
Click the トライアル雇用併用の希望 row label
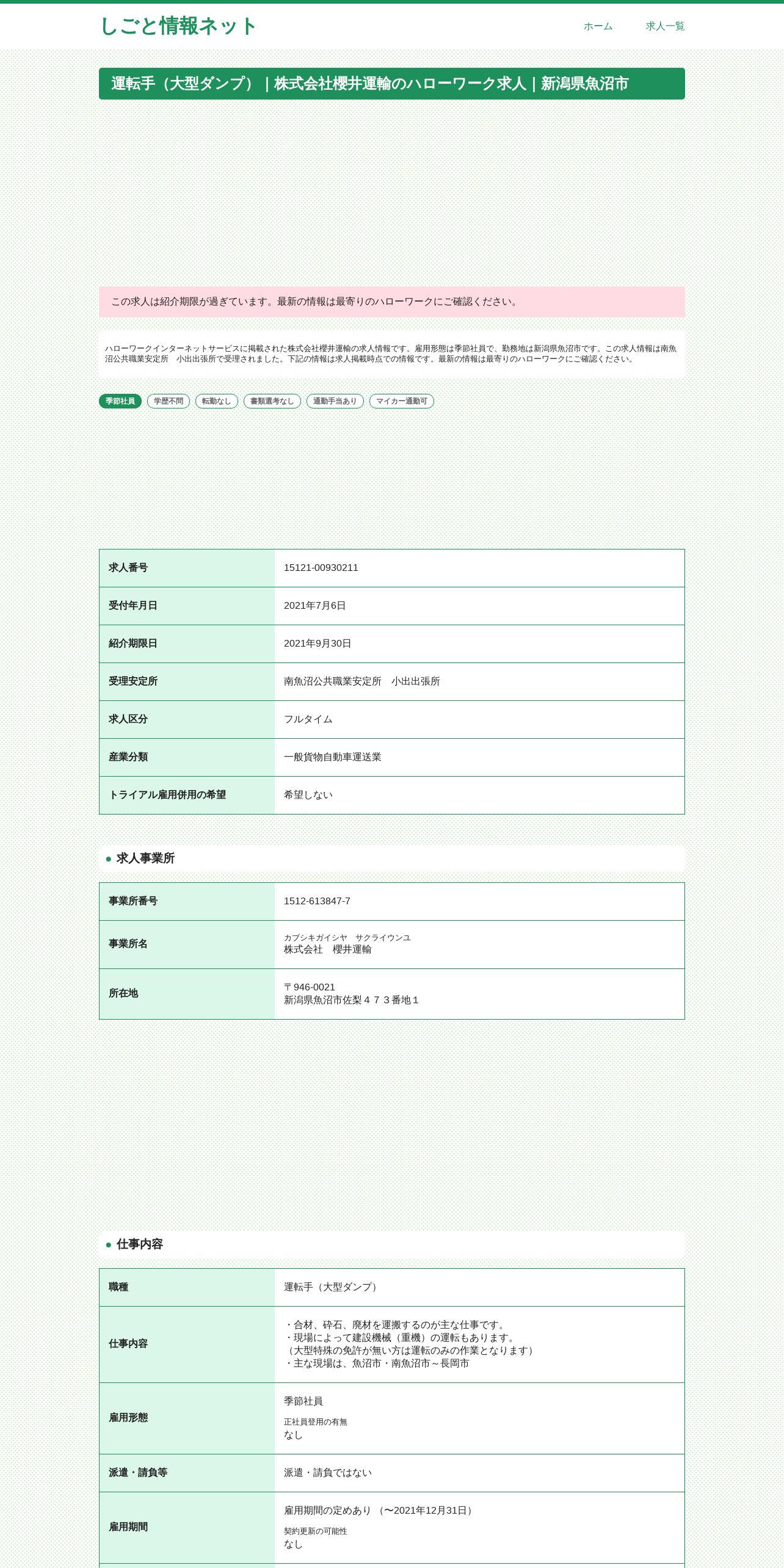coord(167,795)
